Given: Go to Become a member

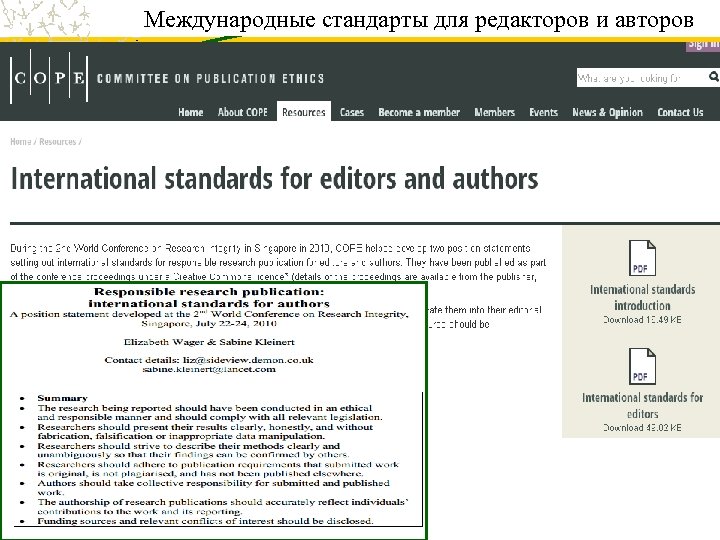Looking at the screenshot, I should coord(419,112).
